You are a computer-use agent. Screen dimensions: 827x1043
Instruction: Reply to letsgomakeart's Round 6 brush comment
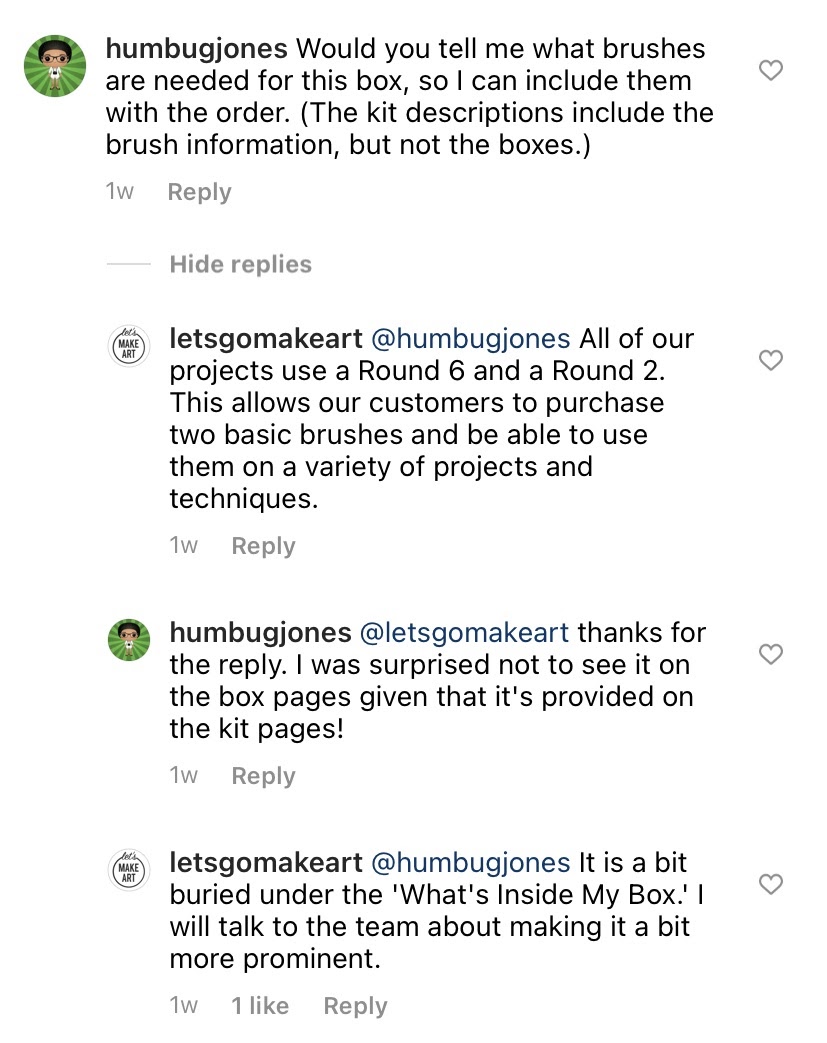click(263, 545)
